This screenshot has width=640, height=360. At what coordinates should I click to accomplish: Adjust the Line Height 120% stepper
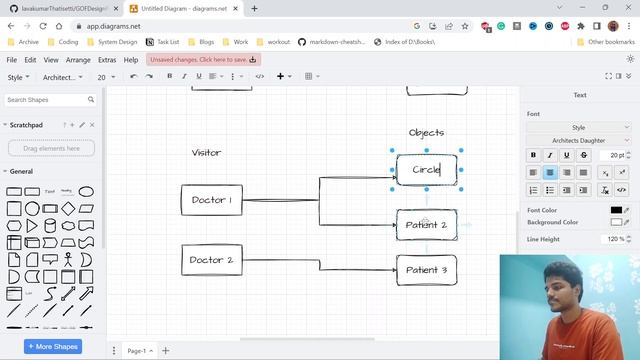click(629, 239)
